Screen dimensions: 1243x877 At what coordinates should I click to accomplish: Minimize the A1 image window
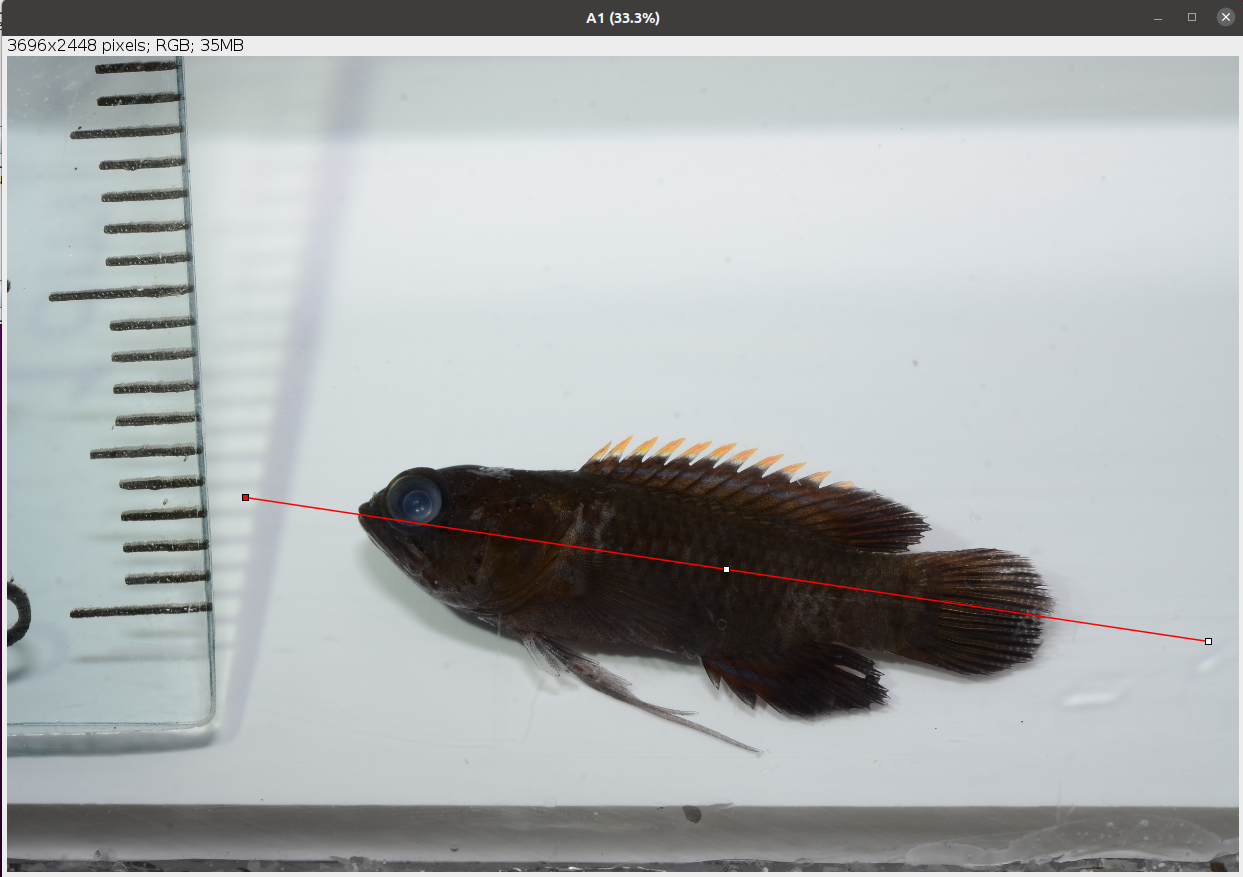click(x=1158, y=17)
